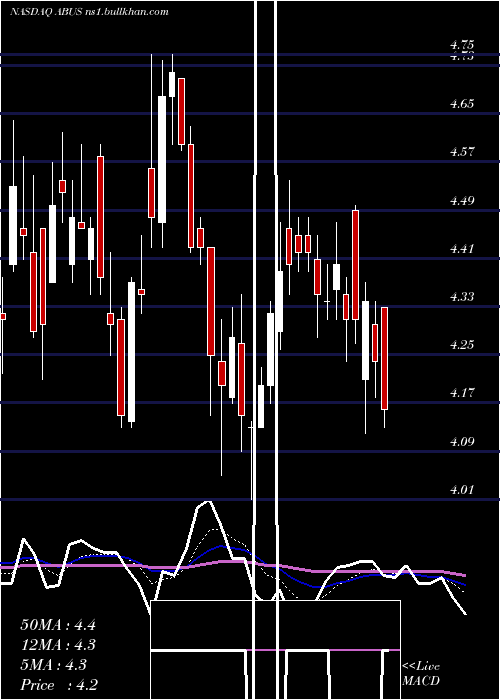The height and width of the screenshot is (700, 500).
Task: Select the 4.01 price axis label
Action: 462,490
